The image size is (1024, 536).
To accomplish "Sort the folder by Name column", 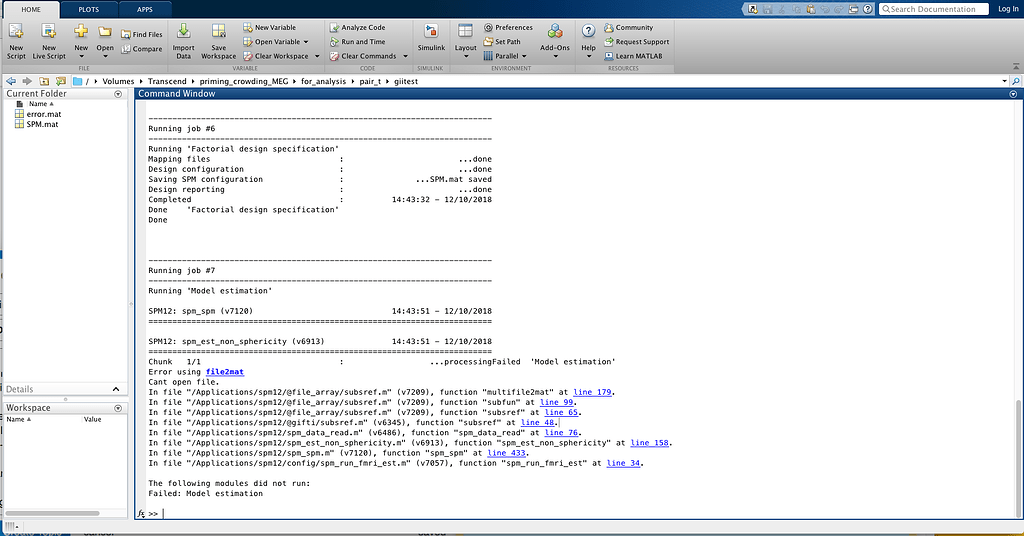I will tap(41, 104).
